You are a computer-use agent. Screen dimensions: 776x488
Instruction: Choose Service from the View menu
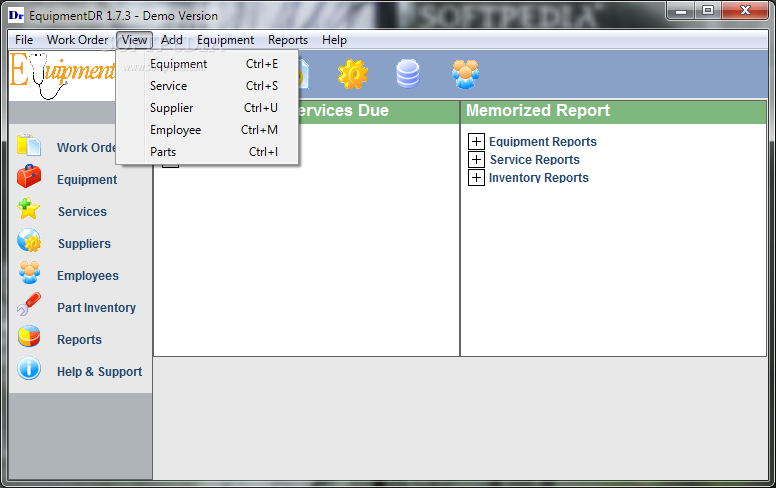(x=207, y=86)
